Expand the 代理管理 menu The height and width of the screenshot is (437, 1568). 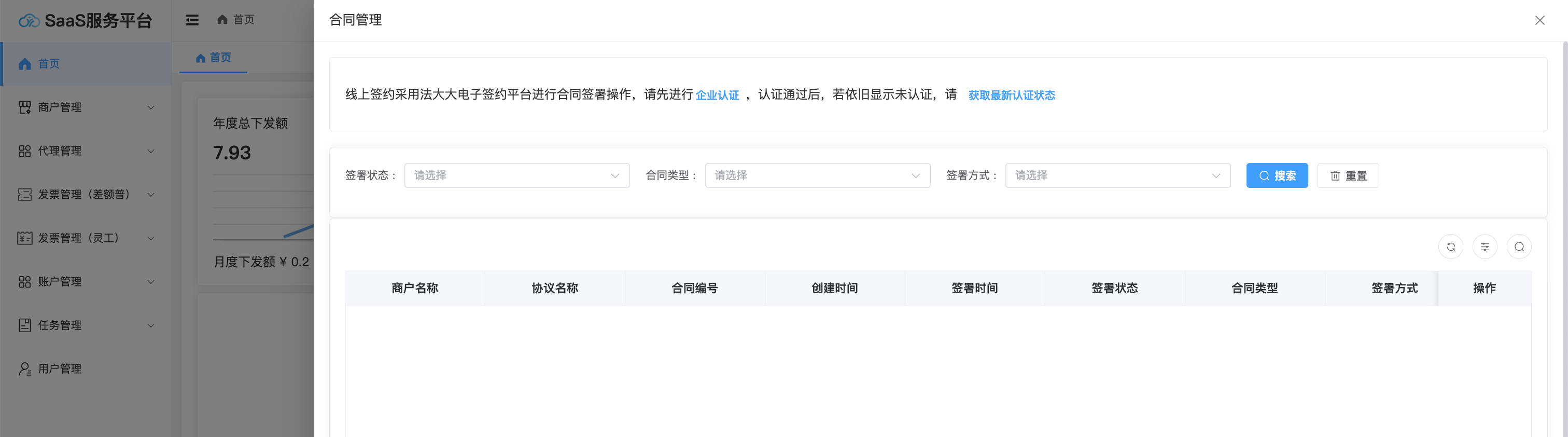click(85, 151)
